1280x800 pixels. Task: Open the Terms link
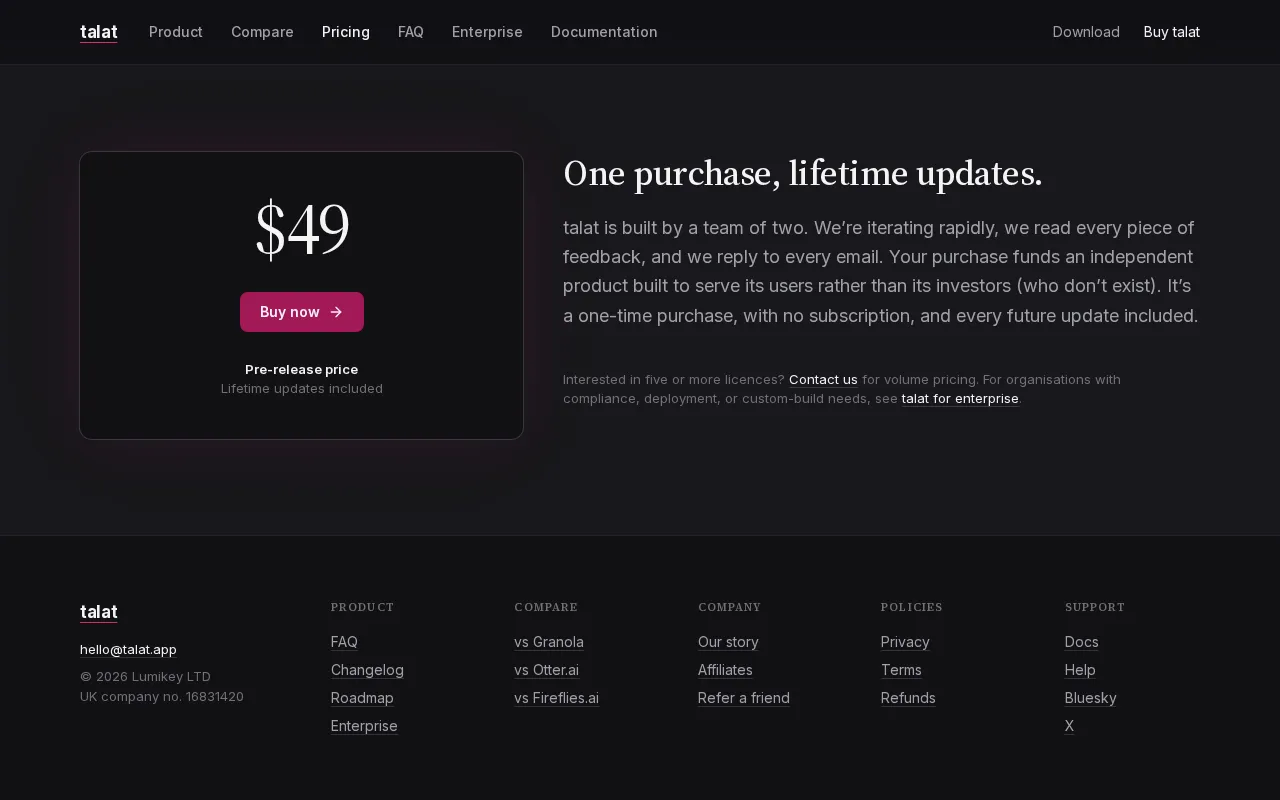pyautogui.click(x=901, y=670)
